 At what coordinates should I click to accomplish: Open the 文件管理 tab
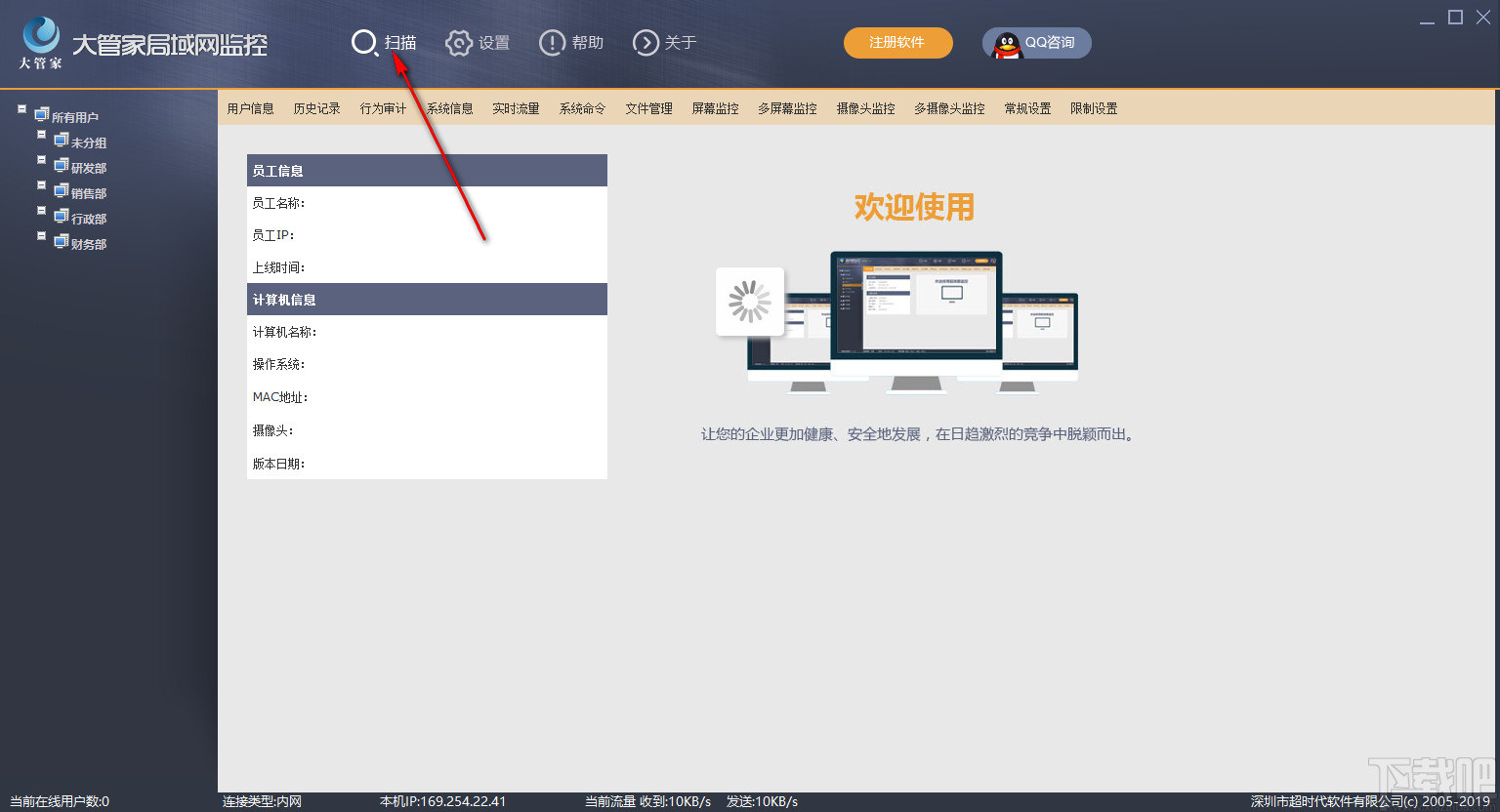(648, 108)
